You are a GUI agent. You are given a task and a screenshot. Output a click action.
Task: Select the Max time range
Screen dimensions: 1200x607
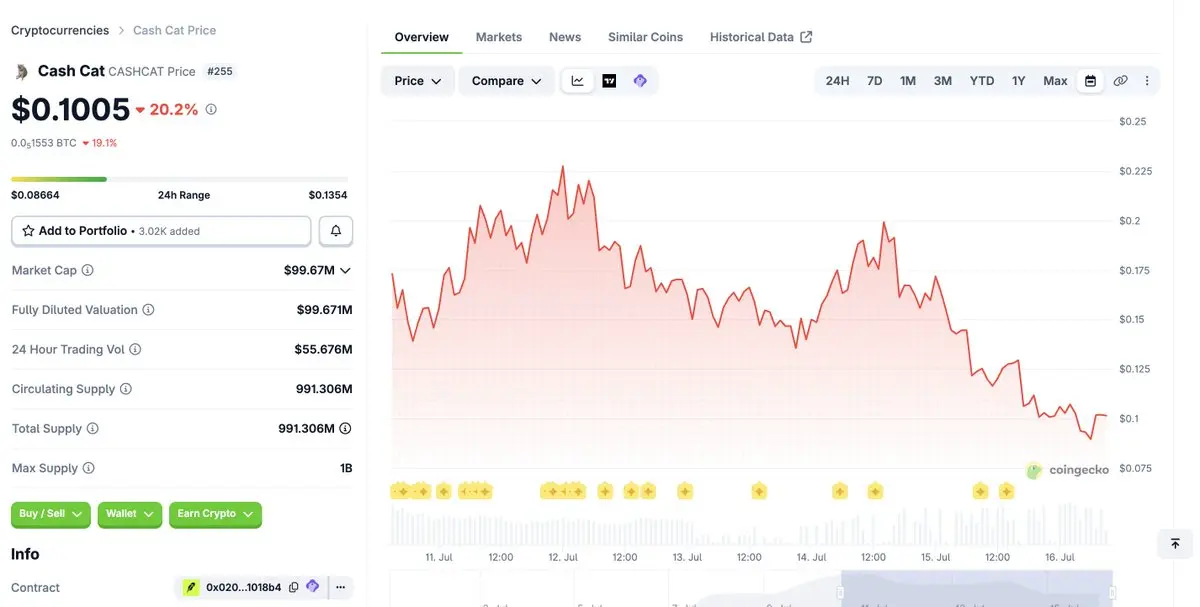pyautogui.click(x=1055, y=81)
